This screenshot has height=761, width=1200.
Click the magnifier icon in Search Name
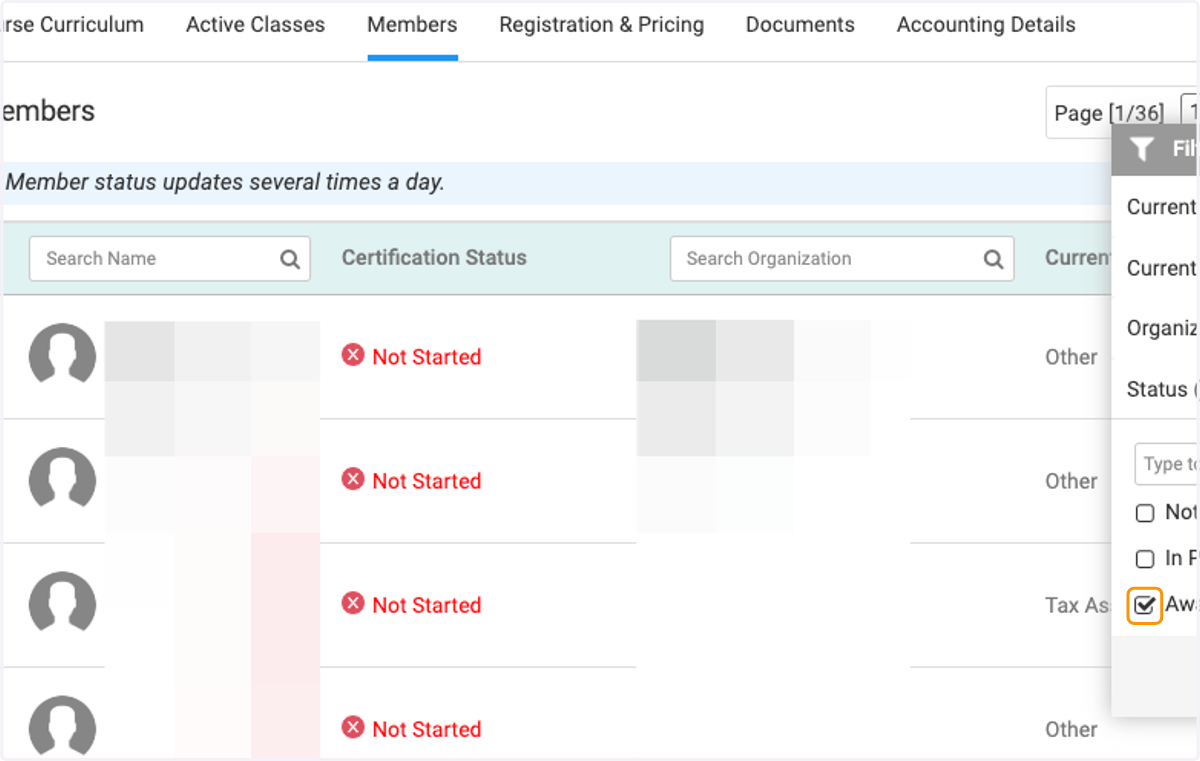click(x=290, y=260)
